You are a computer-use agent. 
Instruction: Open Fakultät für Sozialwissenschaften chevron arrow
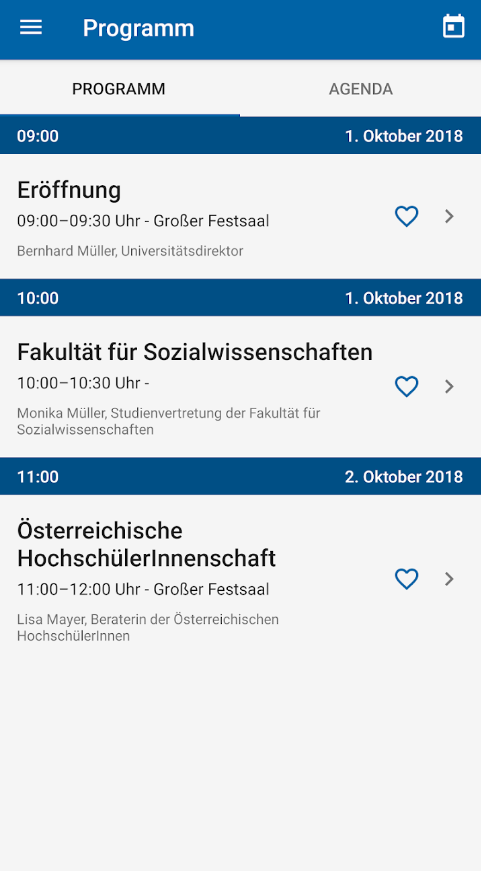tap(450, 386)
